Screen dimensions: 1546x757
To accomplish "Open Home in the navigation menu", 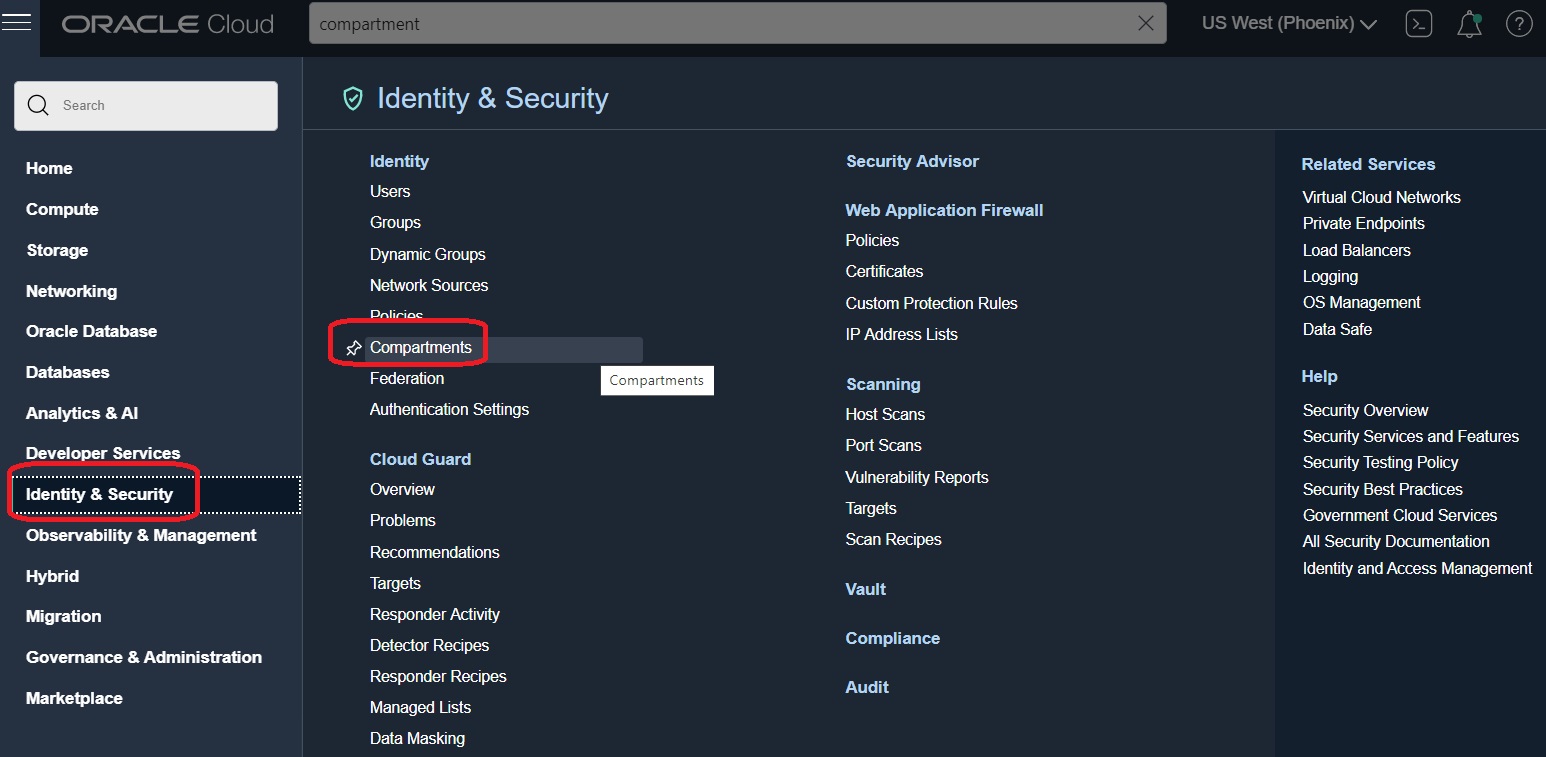I will click(x=49, y=168).
